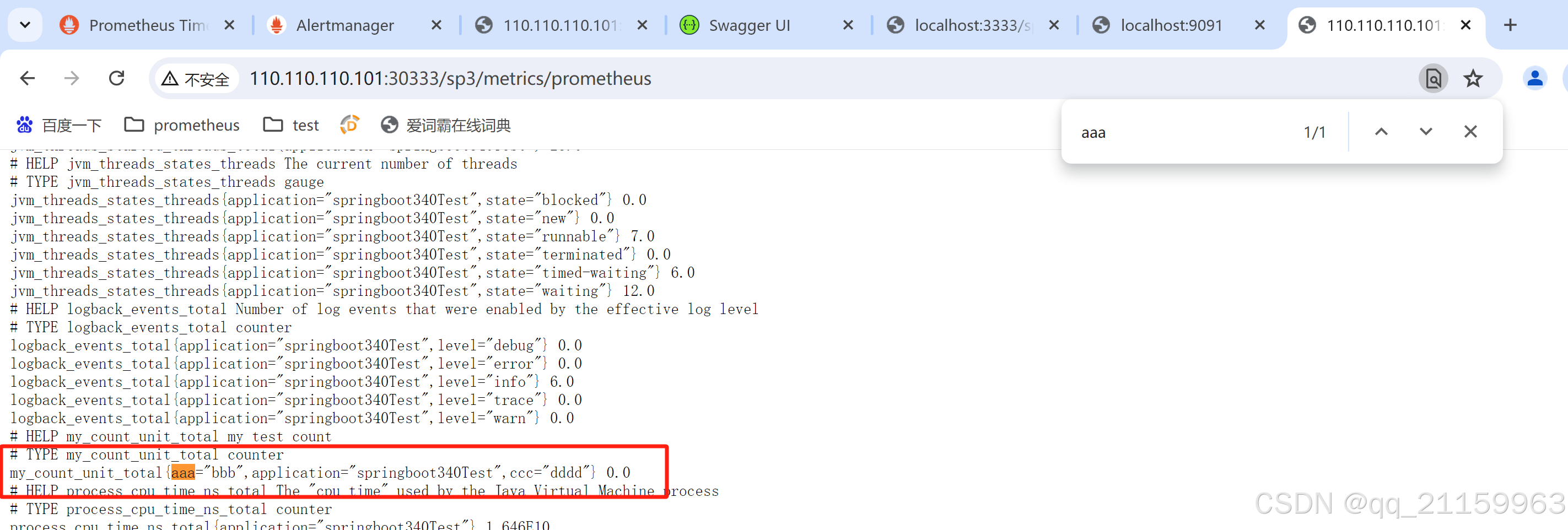Viewport: 1568px width, 530px height.
Task: Click the jvm_threads_states_threads state="new" line
Action: coord(312,219)
